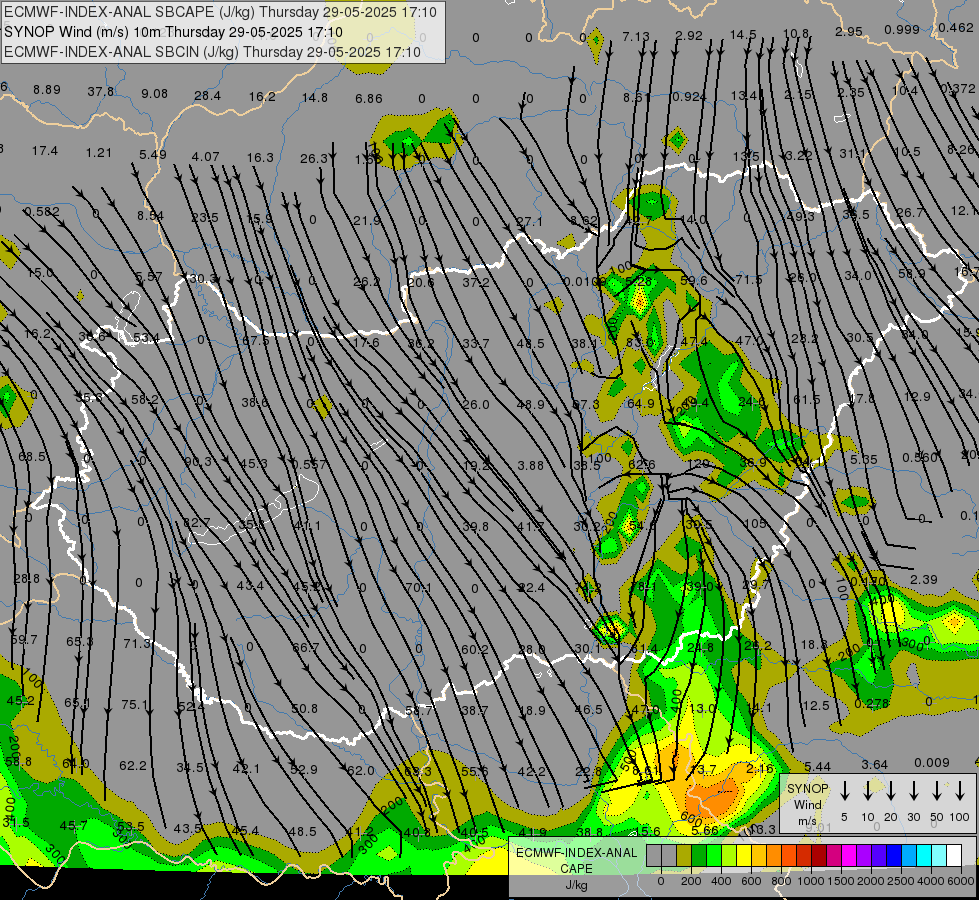Click the 12.5 value on the map
The image size is (979, 900).
tap(816, 705)
